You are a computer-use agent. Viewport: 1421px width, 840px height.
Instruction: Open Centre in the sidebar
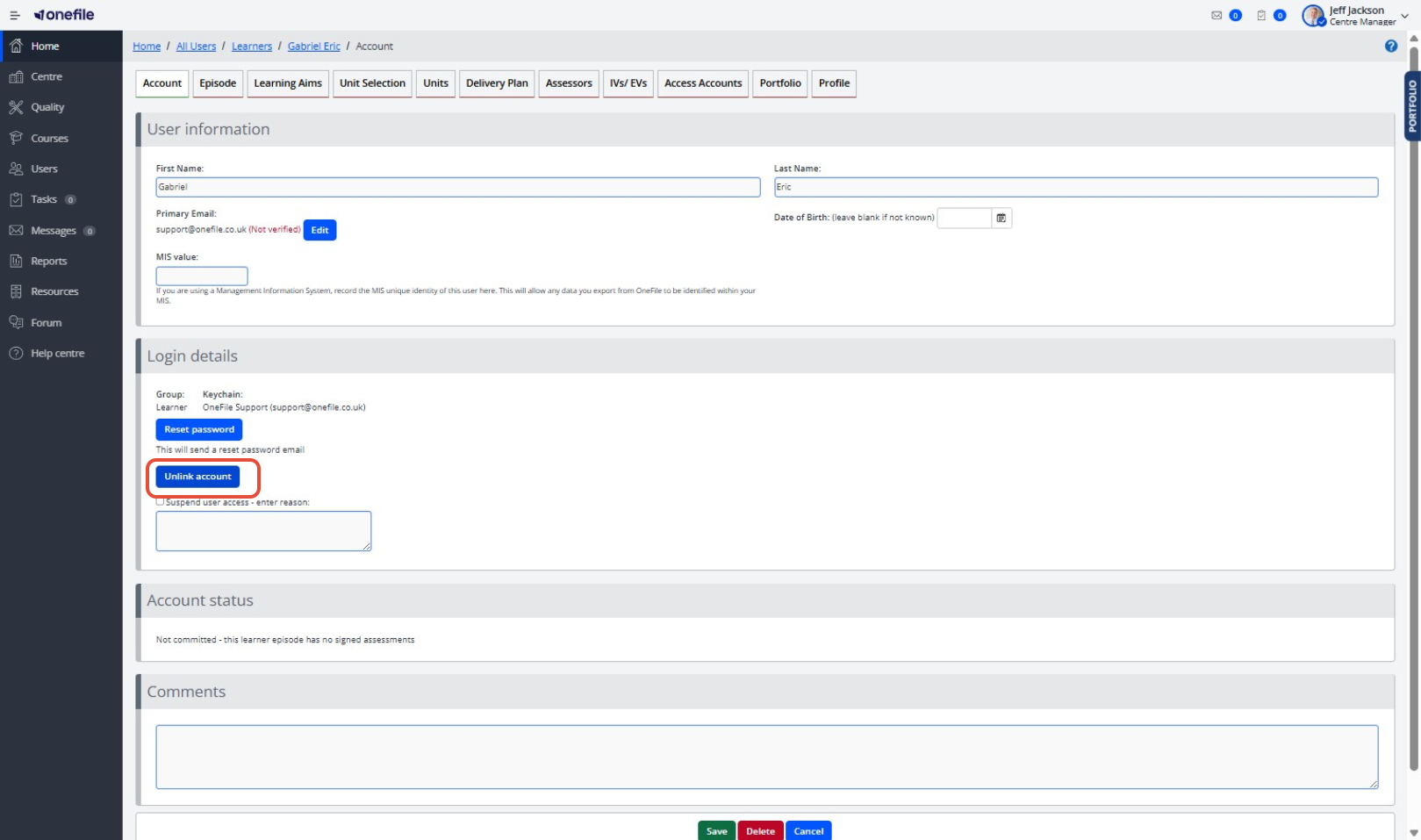click(x=61, y=76)
